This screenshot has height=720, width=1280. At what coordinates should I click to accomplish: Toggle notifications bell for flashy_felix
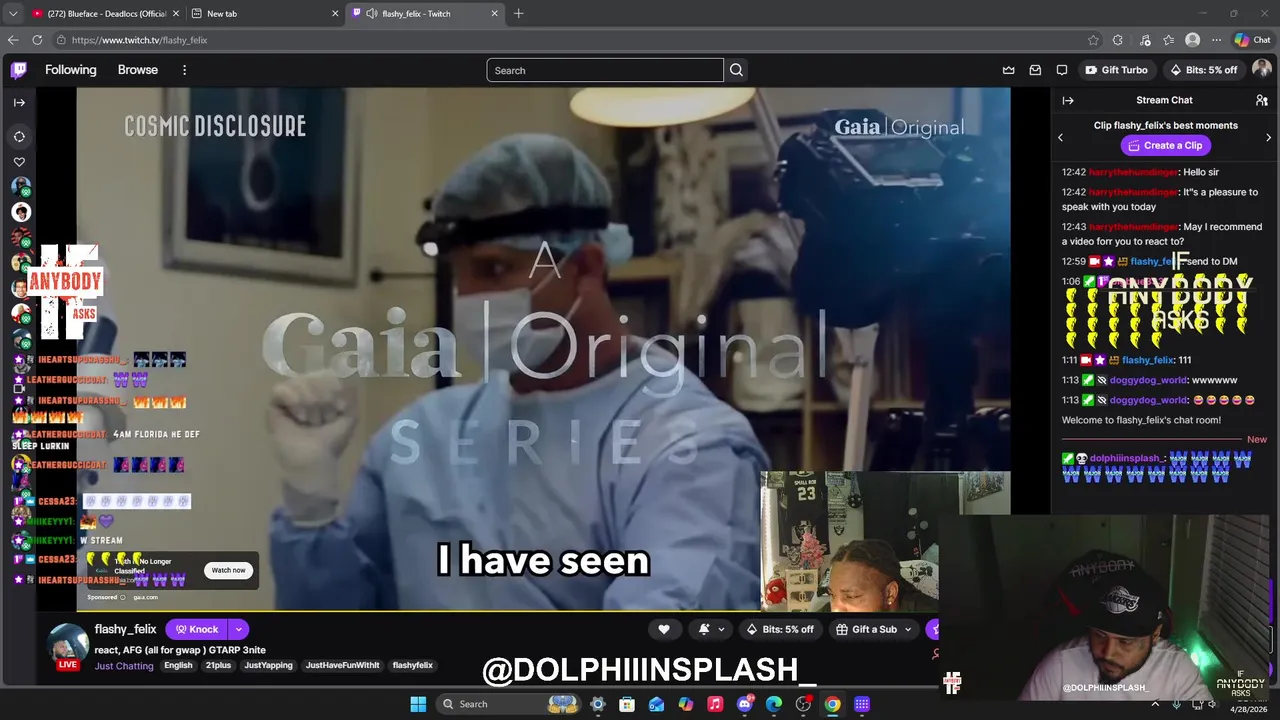click(704, 629)
